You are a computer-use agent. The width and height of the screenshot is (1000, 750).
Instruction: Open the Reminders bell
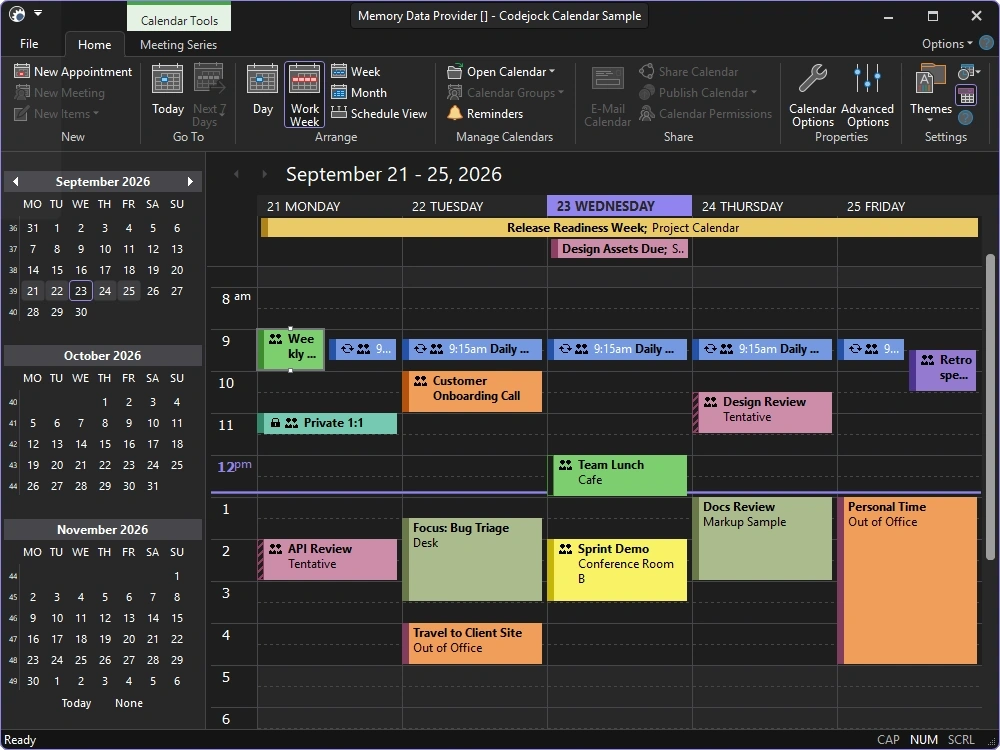485,114
